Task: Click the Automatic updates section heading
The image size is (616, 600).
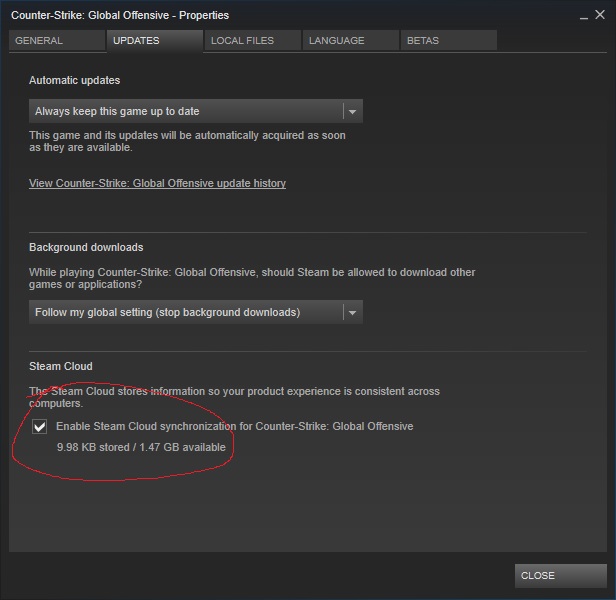Action: pos(75,80)
